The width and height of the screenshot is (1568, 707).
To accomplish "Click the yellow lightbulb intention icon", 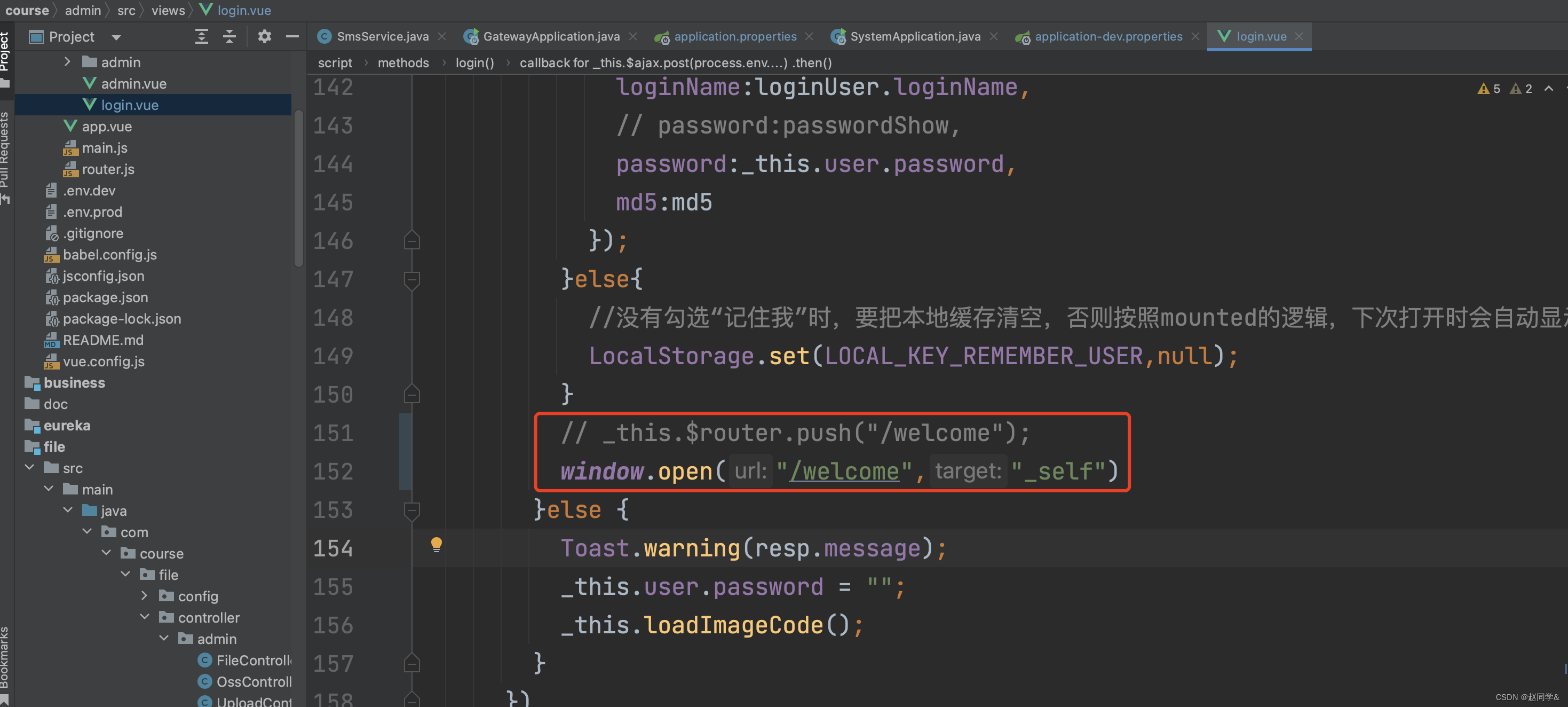I will tap(436, 544).
